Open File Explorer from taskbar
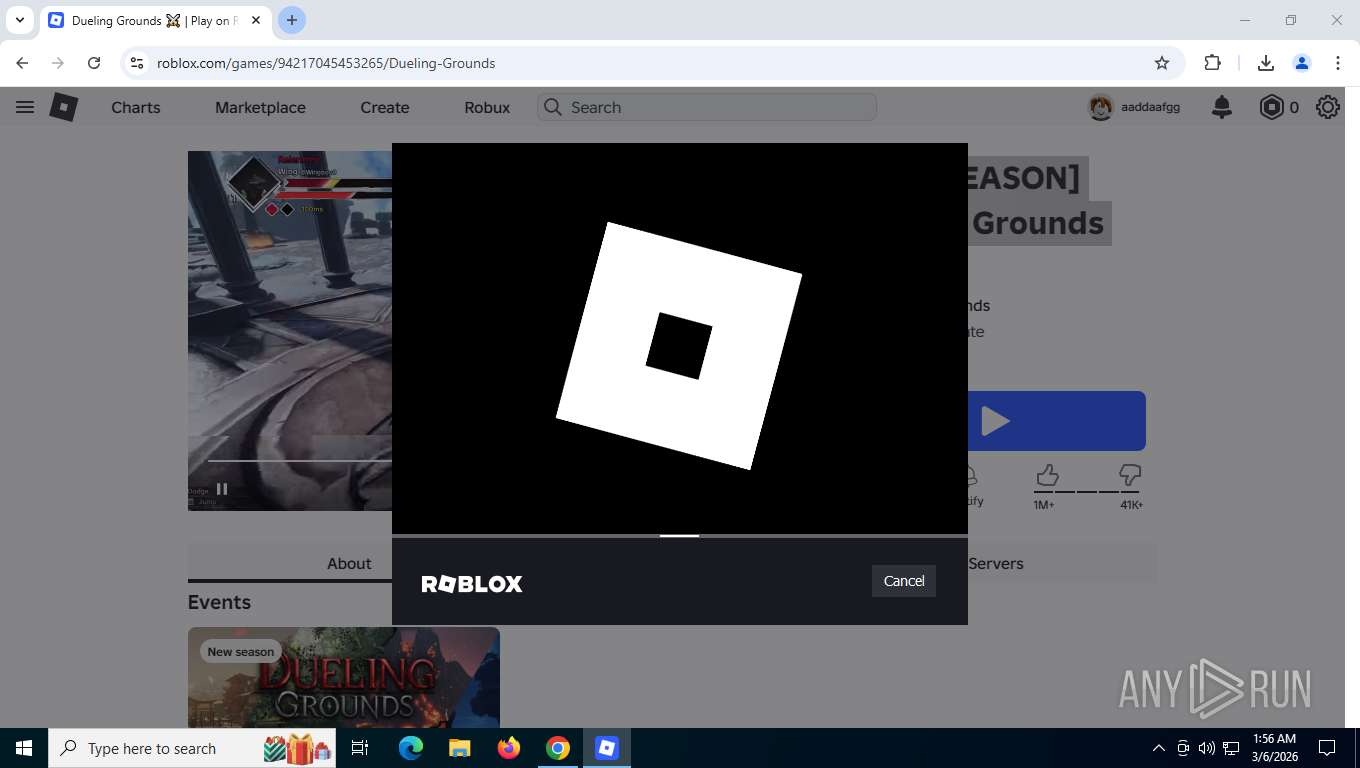The image size is (1360, 768). click(459, 748)
